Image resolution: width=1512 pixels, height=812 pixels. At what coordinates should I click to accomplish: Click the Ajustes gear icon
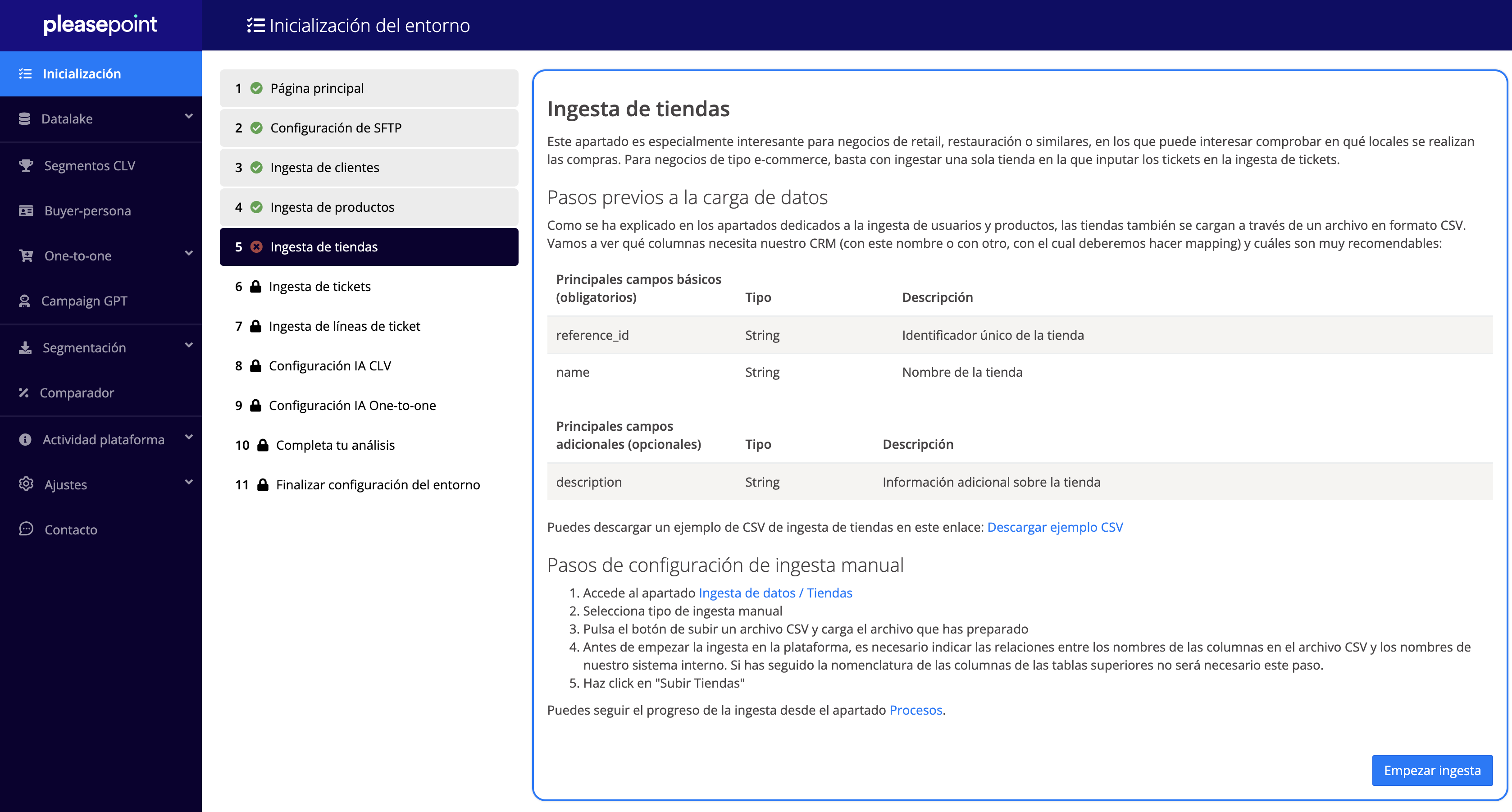click(x=25, y=484)
